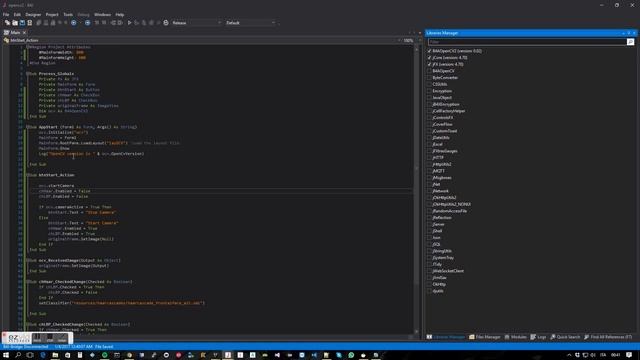
Task: Collapse the Sub chHaar_CheckedChange block
Action: [28, 282]
